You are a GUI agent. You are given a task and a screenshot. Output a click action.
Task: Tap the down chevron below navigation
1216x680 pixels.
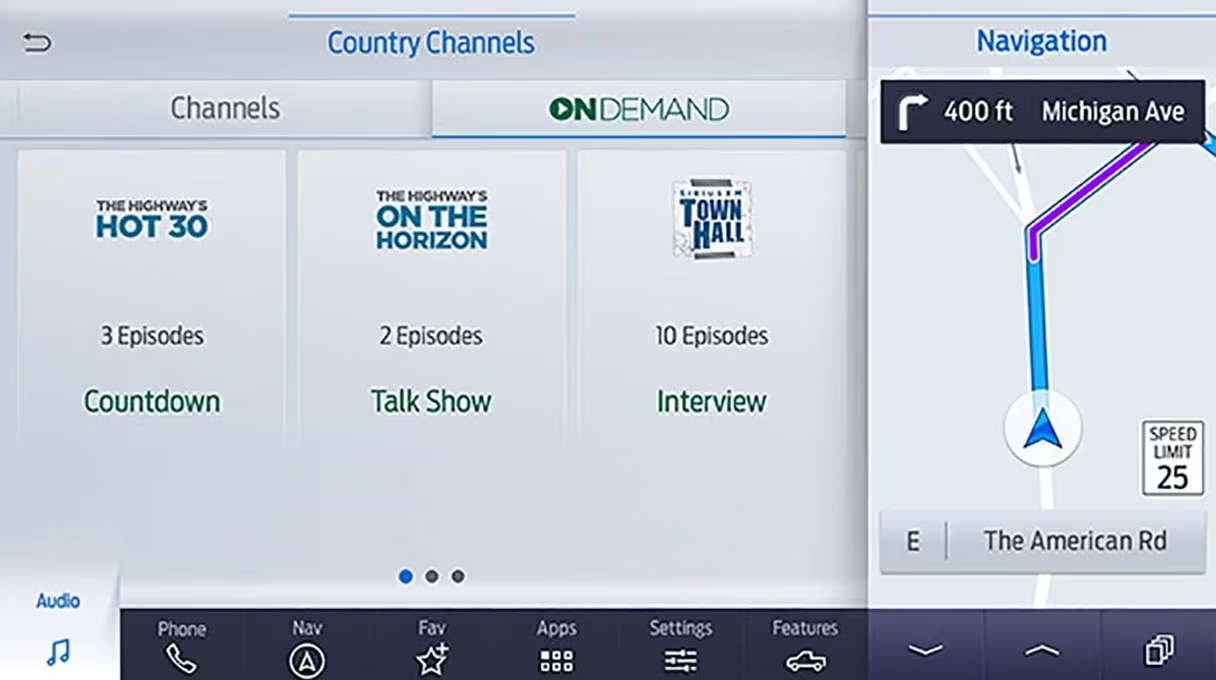click(x=926, y=650)
